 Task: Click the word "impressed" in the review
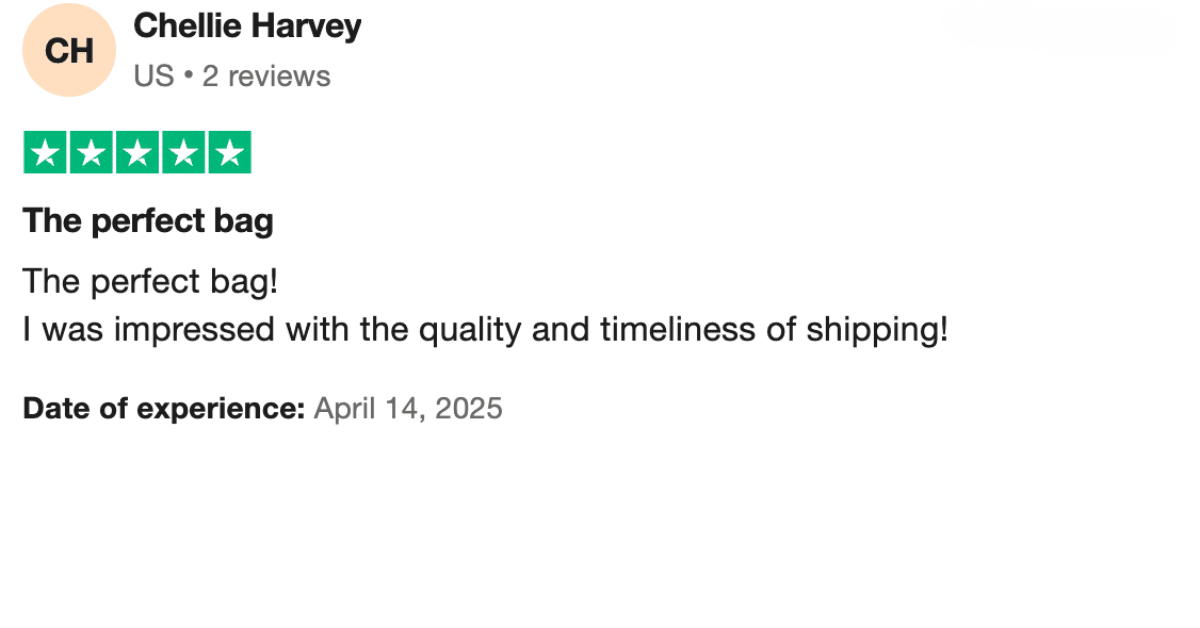pos(194,330)
